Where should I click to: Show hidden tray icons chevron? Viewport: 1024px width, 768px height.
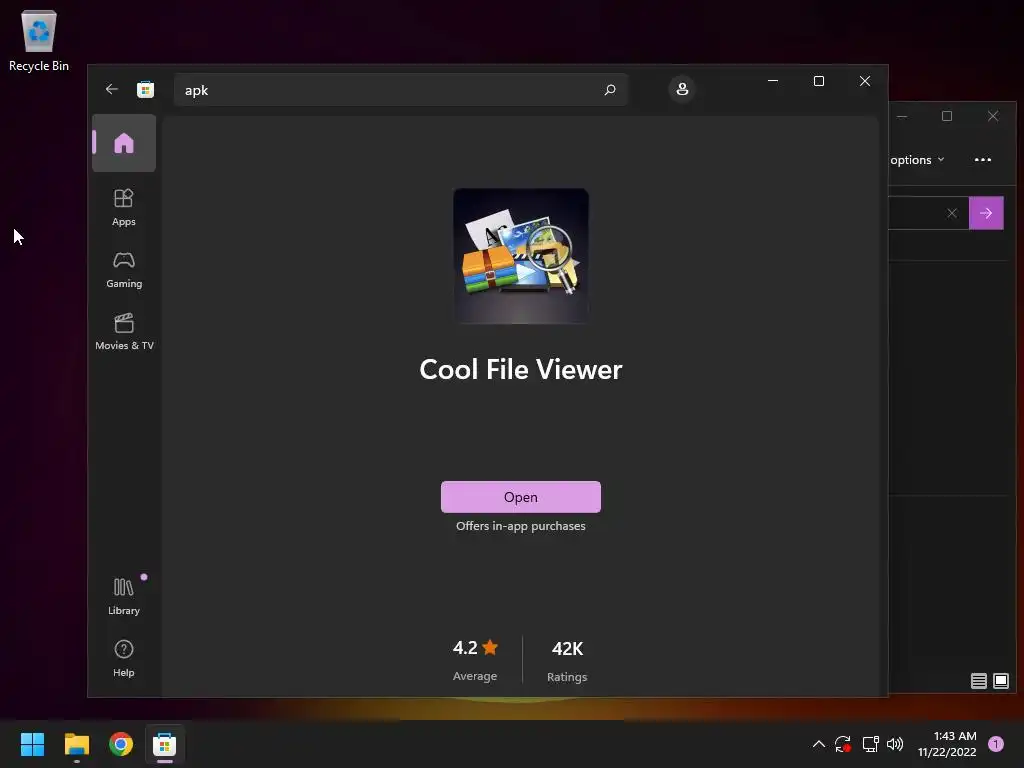[818, 744]
